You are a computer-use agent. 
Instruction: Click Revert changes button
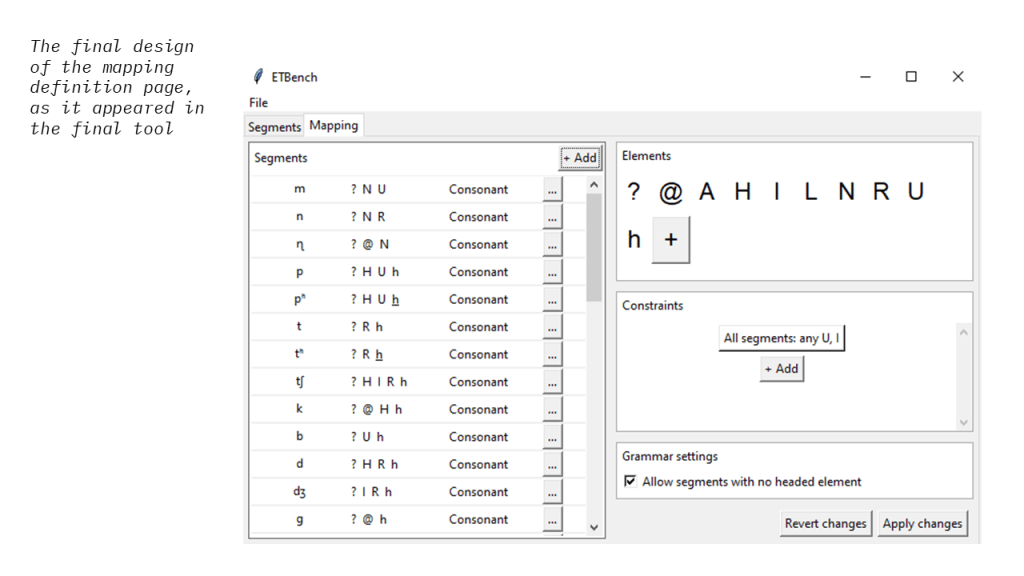pos(825,523)
